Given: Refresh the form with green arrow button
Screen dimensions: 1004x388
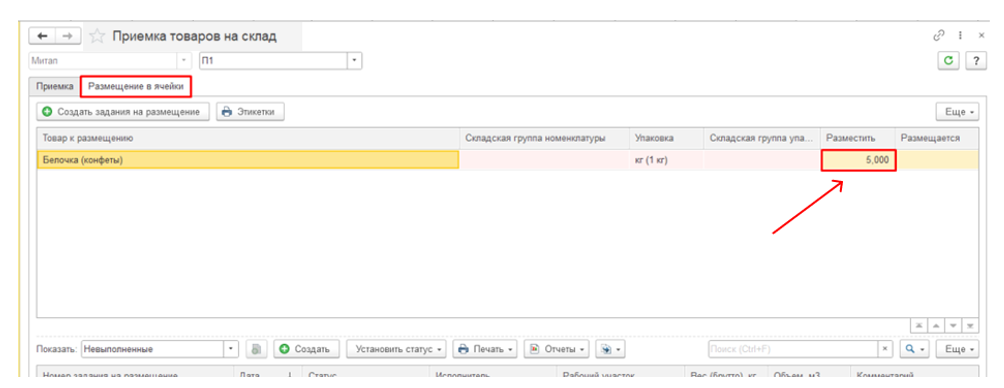Looking at the screenshot, I should click(949, 61).
